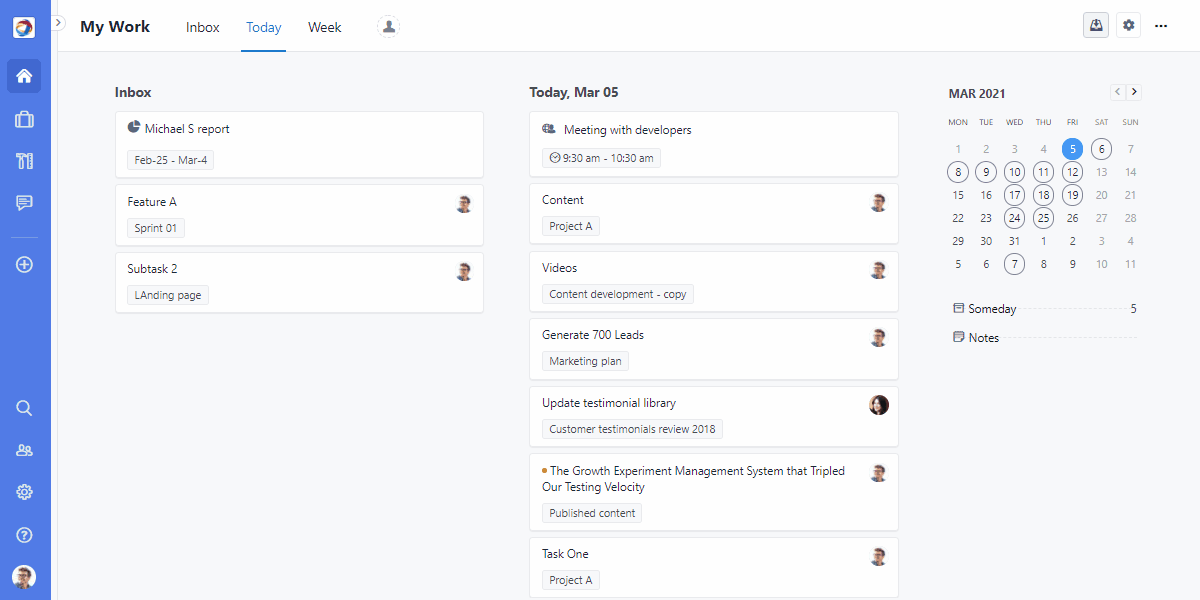Open the Projects briefcase icon in the sidebar

pos(24,120)
